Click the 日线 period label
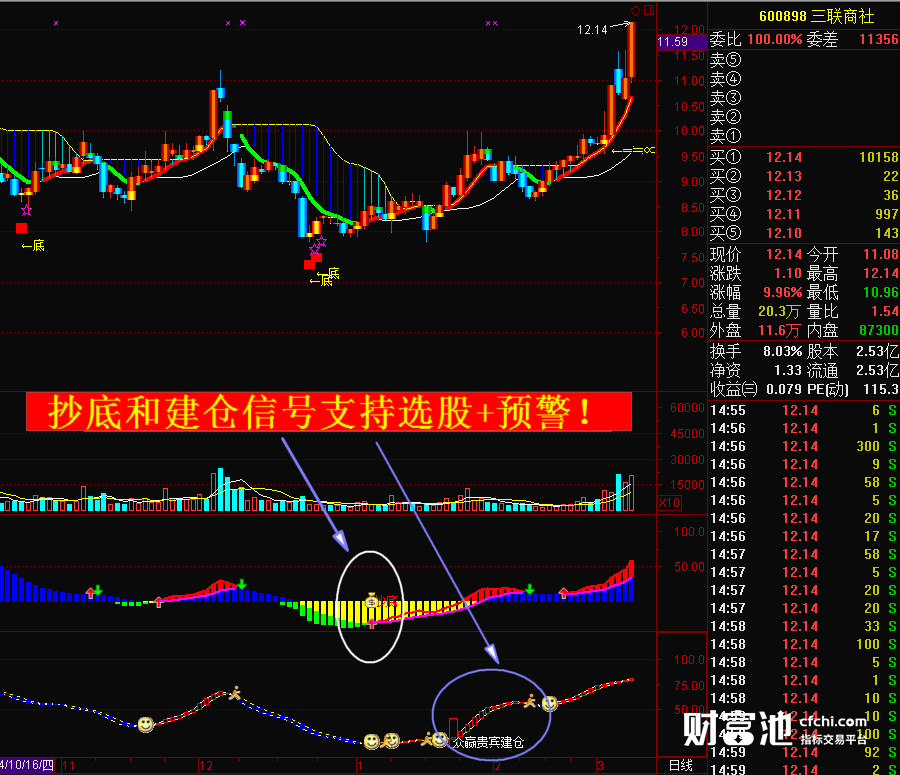Screen dimensions: 900x775 pos(681,765)
